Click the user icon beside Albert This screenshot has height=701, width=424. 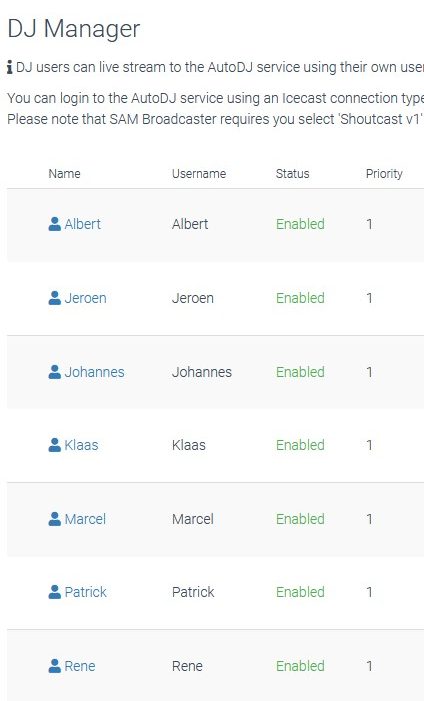click(x=55, y=224)
